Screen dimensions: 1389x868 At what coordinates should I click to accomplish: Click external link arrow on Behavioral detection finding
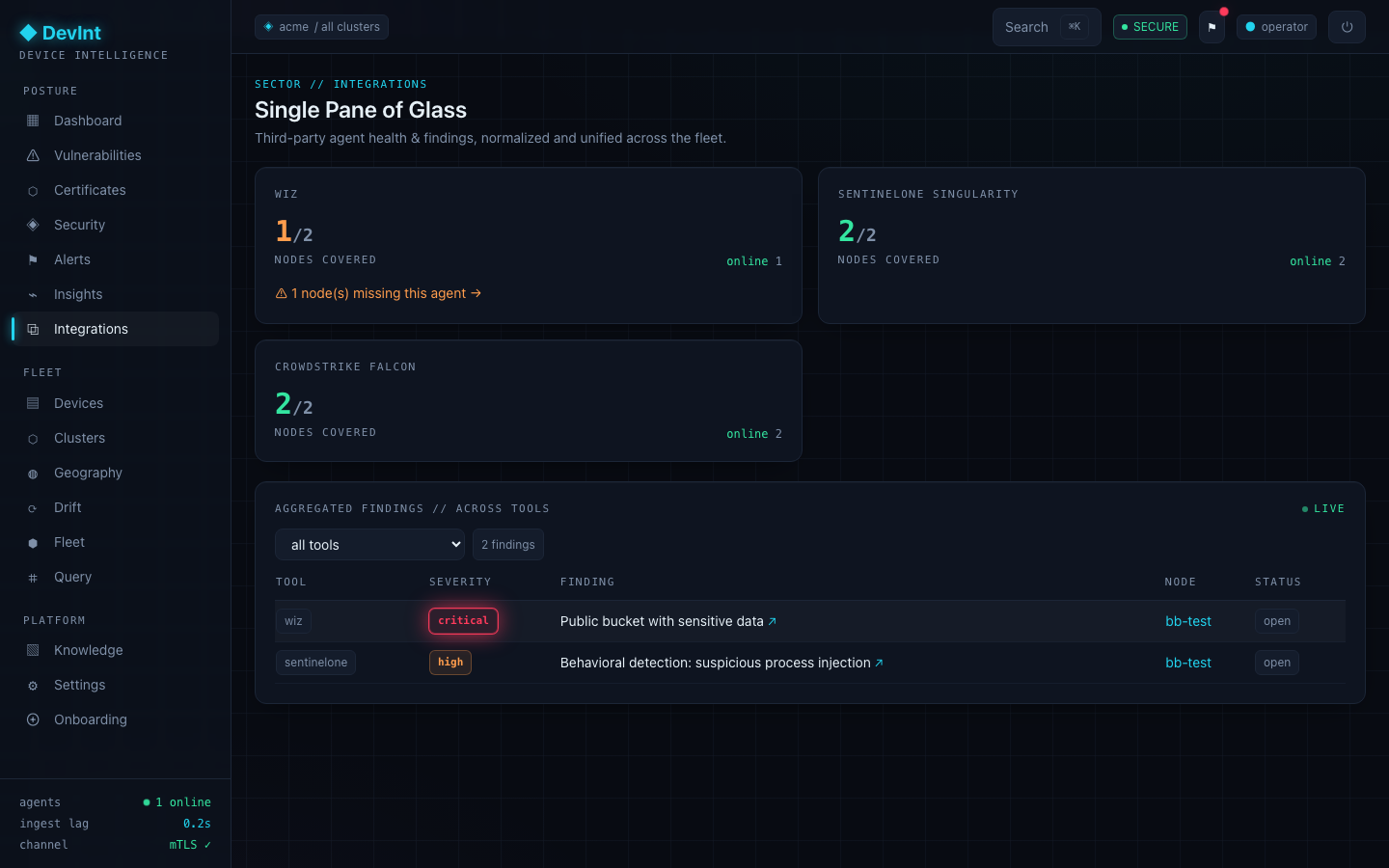pos(879,663)
